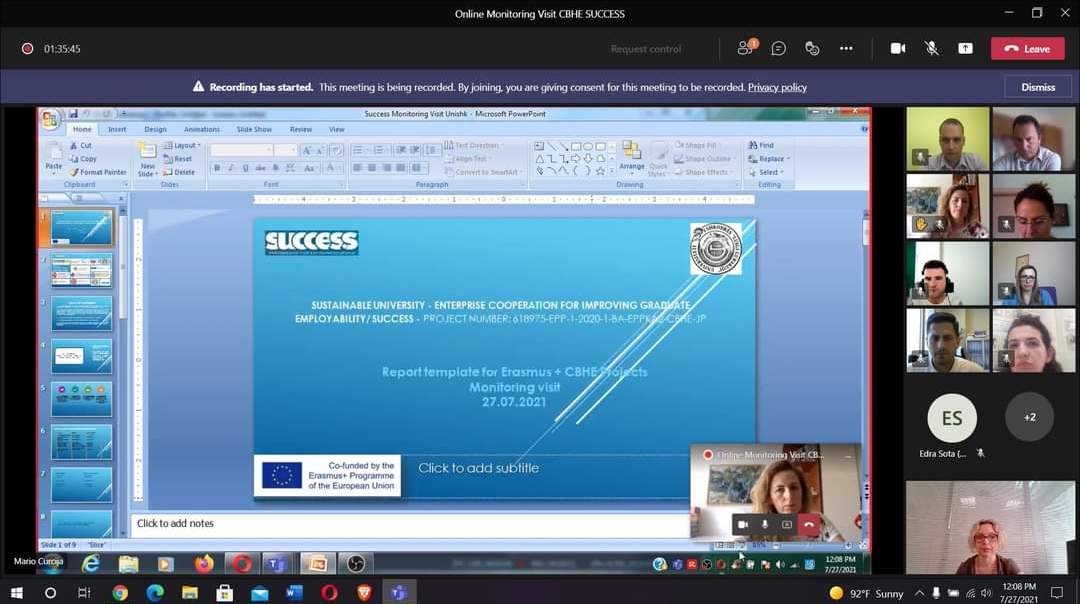Viewport: 1080px width, 604px height.
Task: Open the font size combo box
Action: pyautogui.click(x=284, y=150)
